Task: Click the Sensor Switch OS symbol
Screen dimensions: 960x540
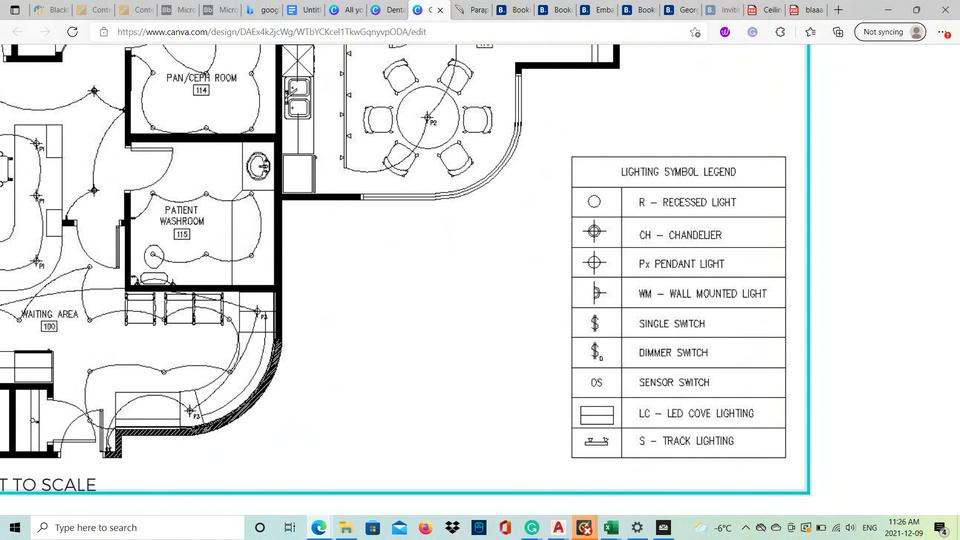Action: tap(596, 383)
